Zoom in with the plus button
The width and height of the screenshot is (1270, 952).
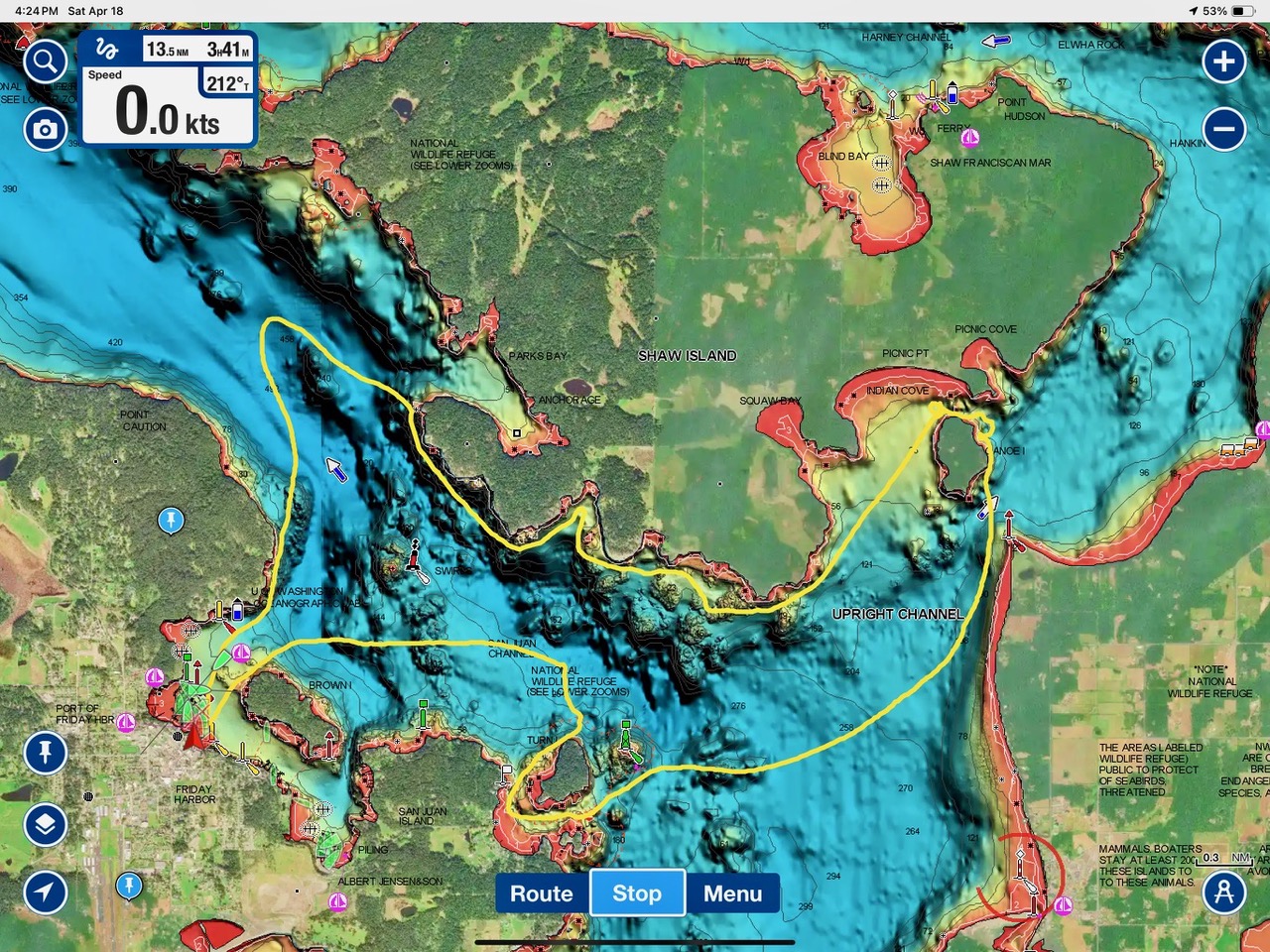point(1224,61)
